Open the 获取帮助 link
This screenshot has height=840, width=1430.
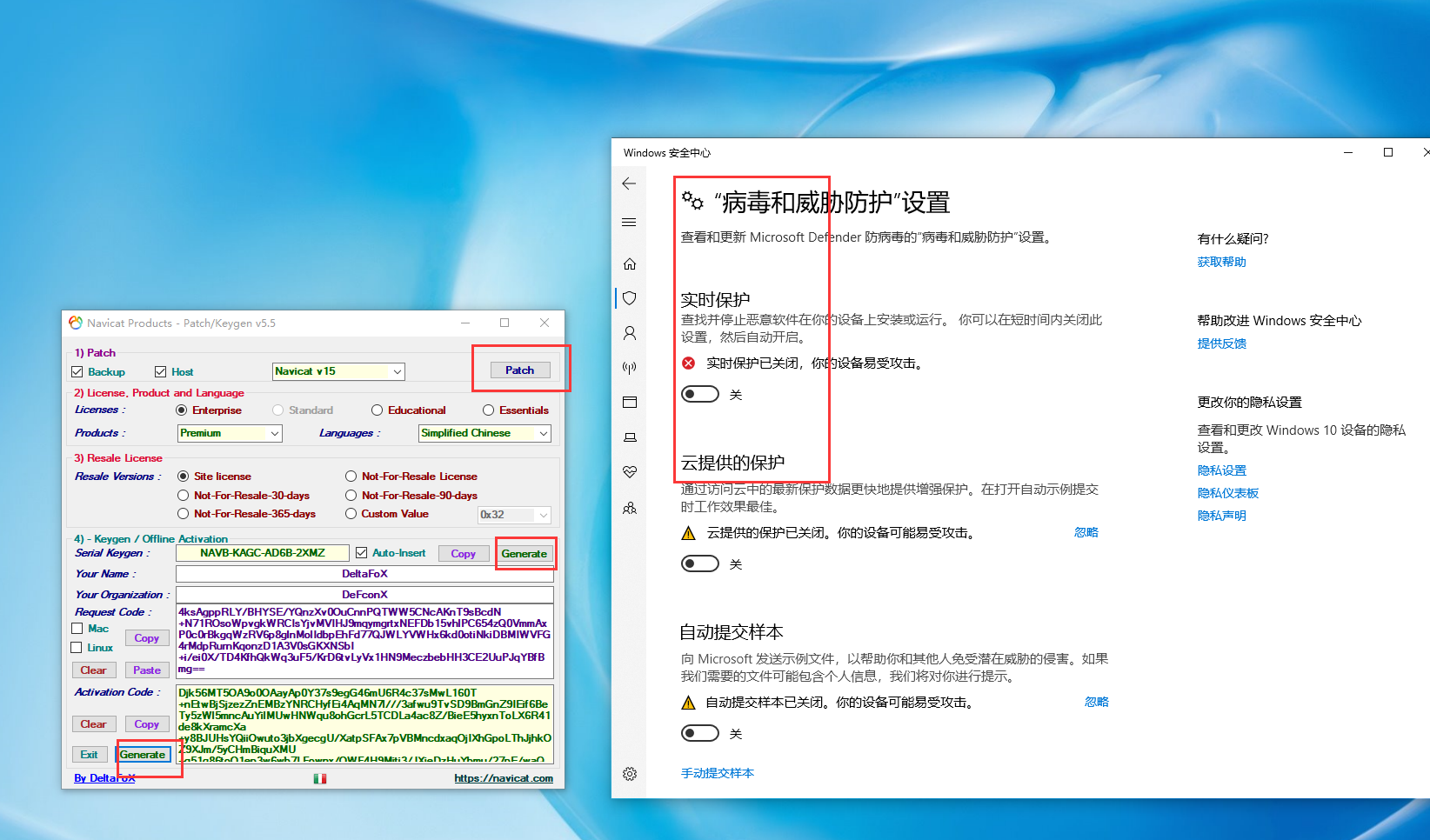pyautogui.click(x=1222, y=262)
